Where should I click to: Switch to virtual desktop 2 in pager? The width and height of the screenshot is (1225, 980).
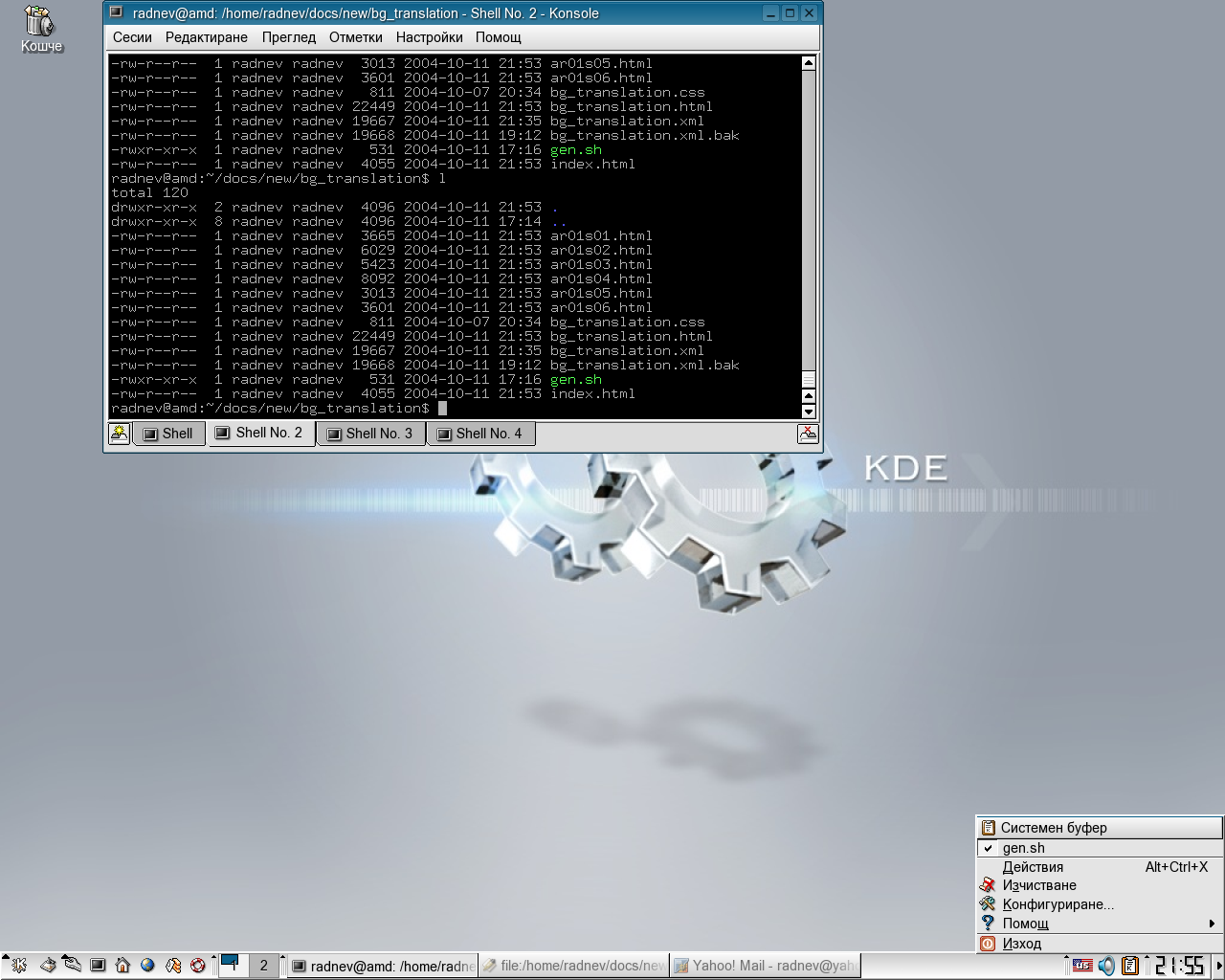(263, 966)
